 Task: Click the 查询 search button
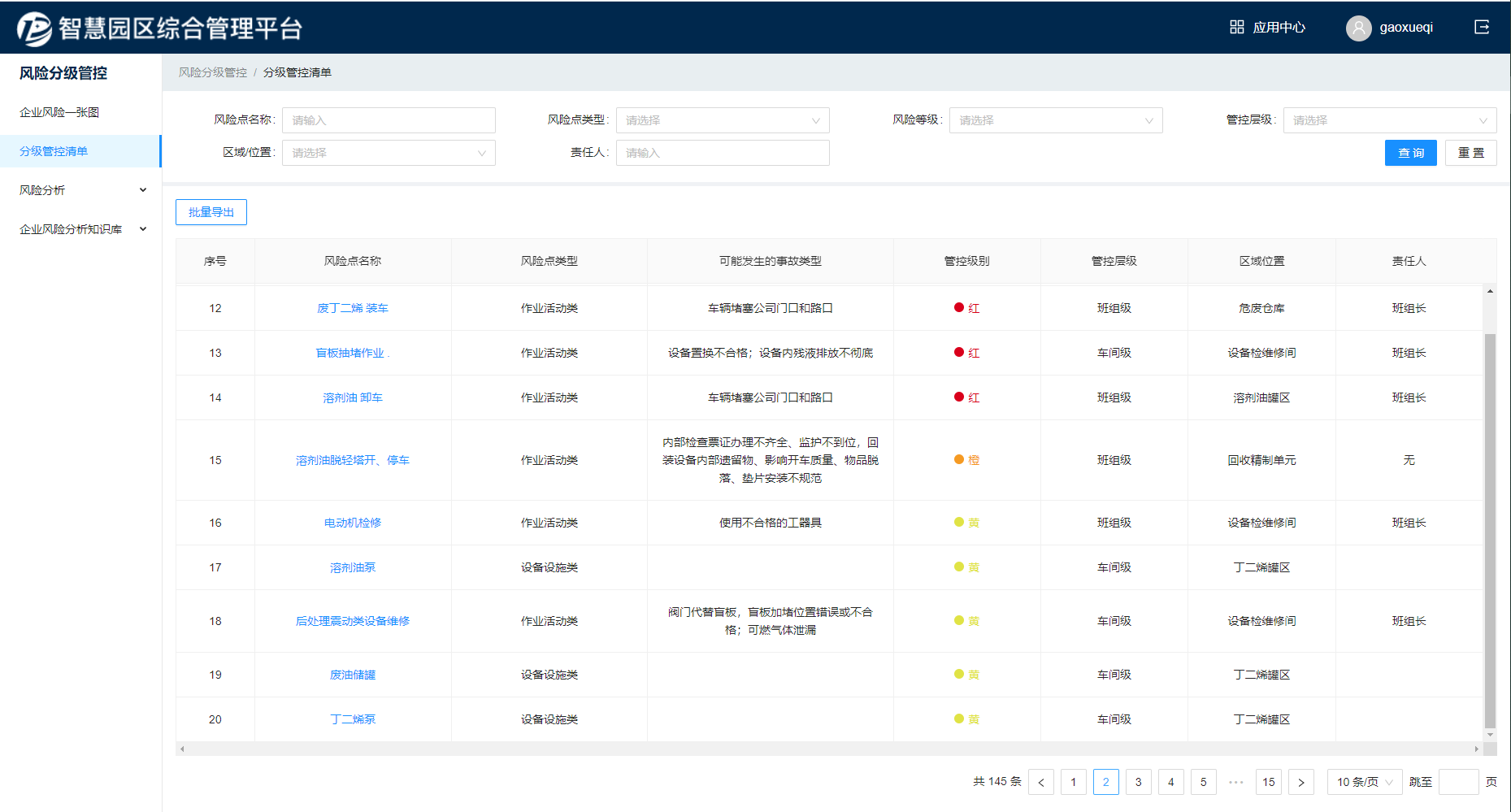click(1410, 153)
